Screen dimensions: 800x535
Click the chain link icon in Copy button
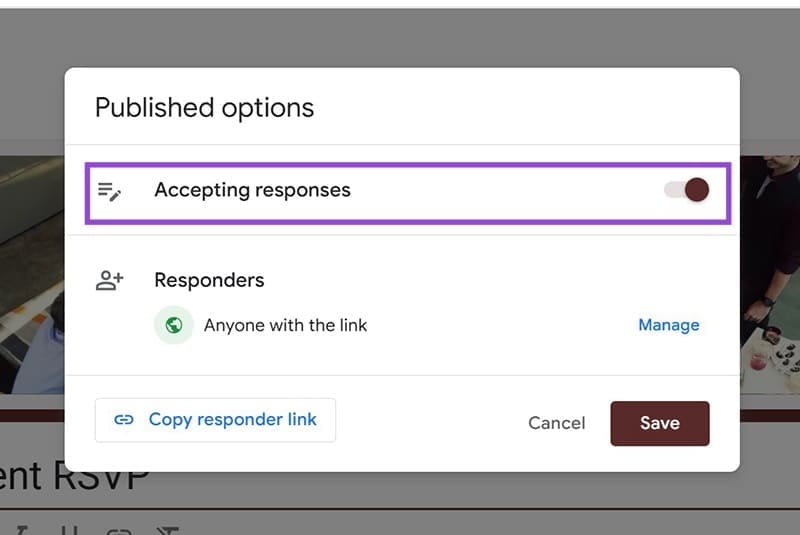(124, 420)
